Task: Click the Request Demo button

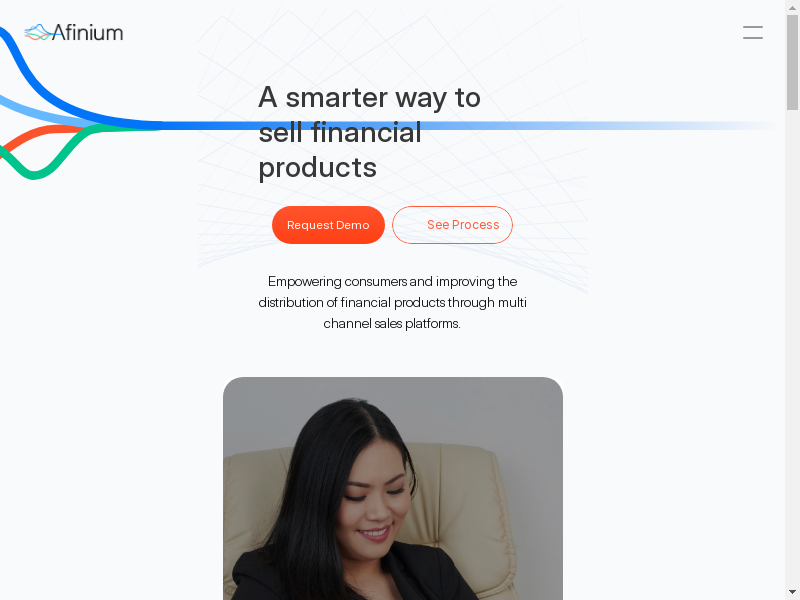Action: tap(328, 225)
